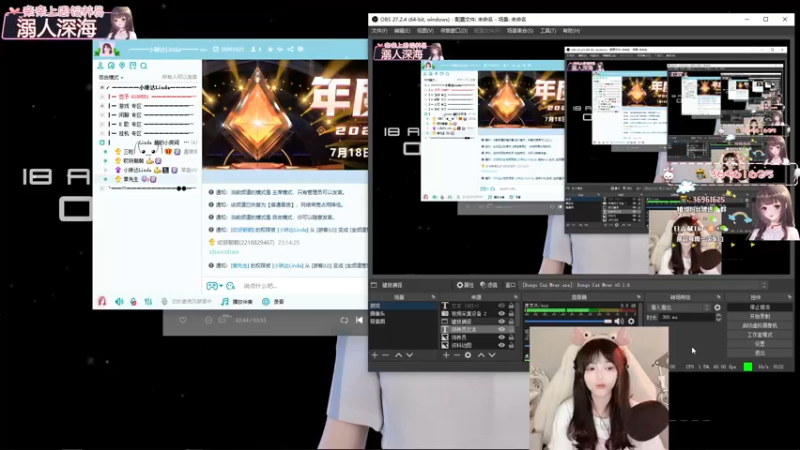
Task: Select the first scene in OBS scenes list
Action: pos(403,306)
